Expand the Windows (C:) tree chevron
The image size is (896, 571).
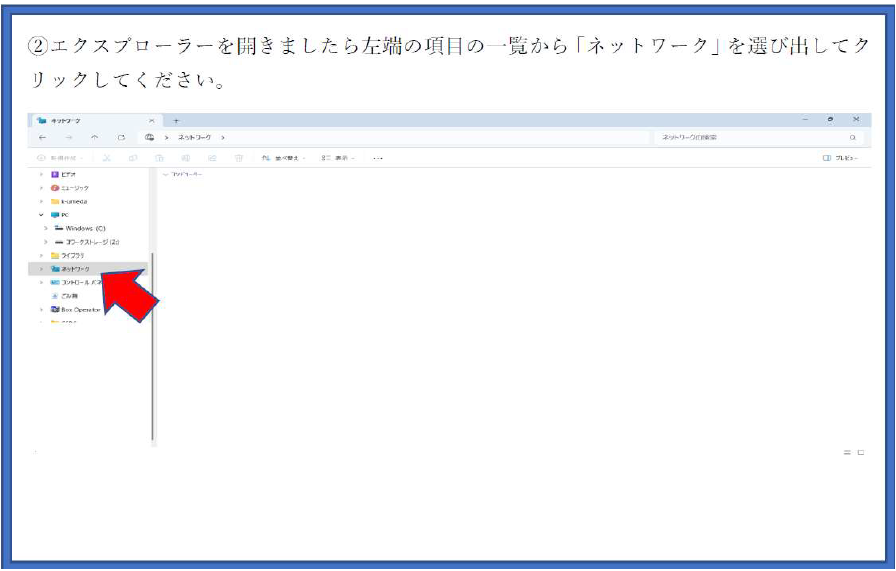[x=46, y=228]
